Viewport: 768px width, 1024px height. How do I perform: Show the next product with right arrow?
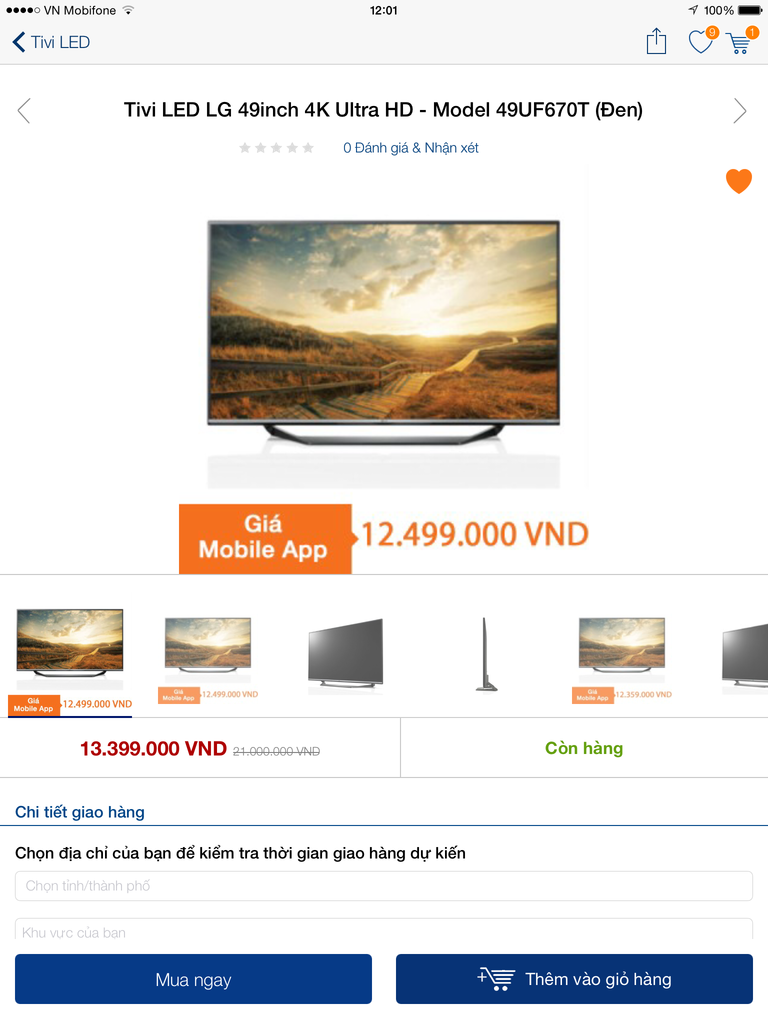(x=739, y=111)
